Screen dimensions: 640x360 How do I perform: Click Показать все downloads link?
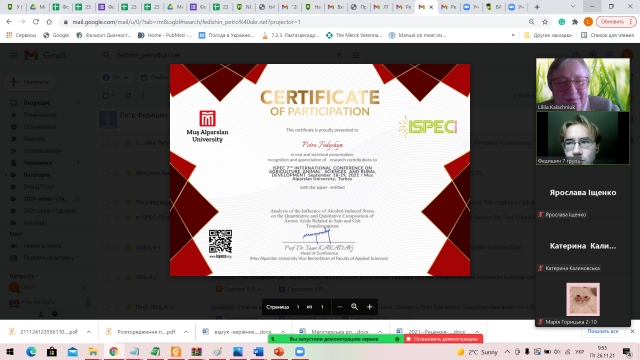tap(602, 331)
